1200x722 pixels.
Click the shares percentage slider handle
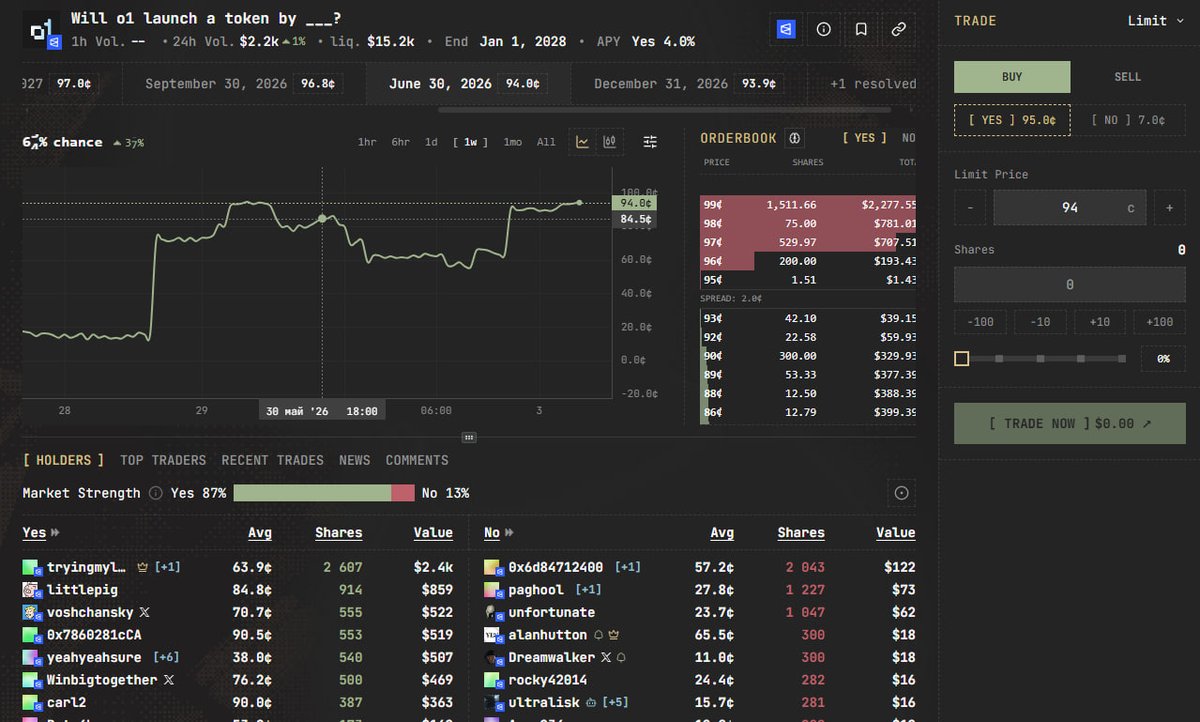[x=962, y=359]
